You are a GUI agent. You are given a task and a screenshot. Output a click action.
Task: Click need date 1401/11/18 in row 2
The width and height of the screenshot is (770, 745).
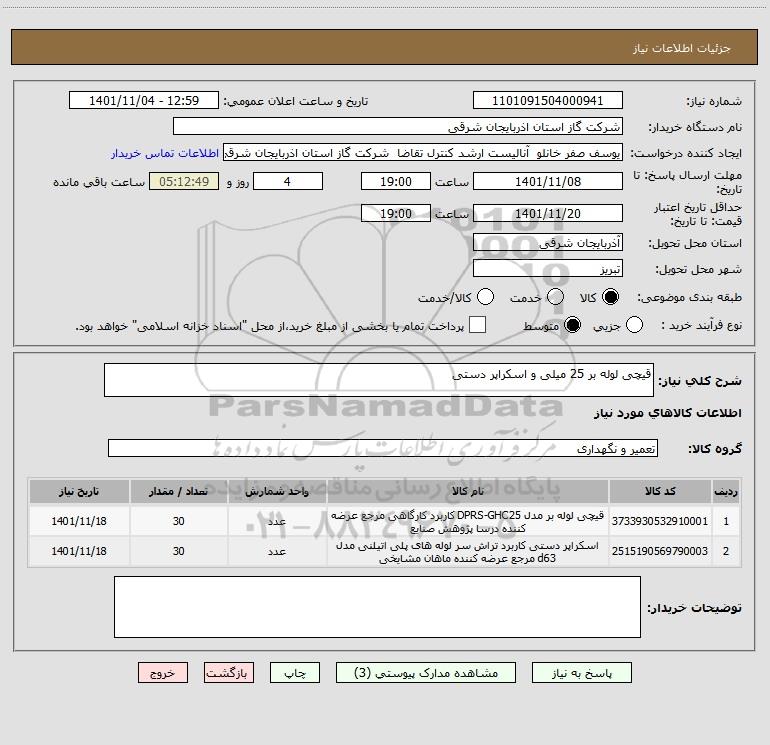pos(79,551)
